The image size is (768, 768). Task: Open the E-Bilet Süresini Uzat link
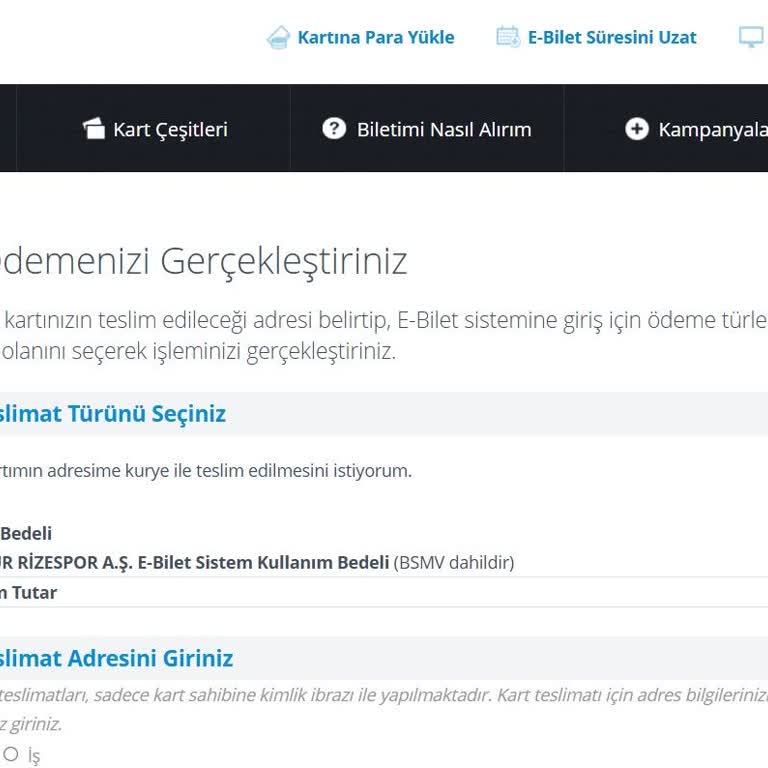pos(612,37)
